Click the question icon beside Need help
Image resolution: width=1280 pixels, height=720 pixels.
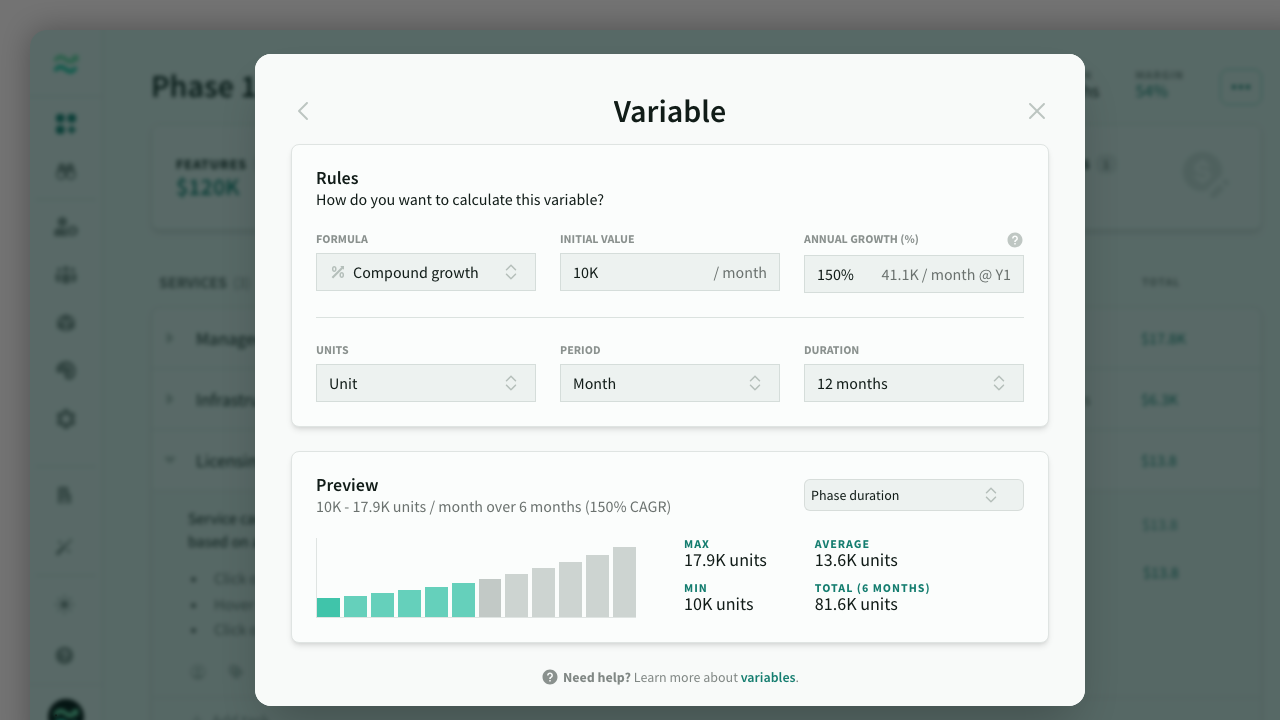[550, 677]
